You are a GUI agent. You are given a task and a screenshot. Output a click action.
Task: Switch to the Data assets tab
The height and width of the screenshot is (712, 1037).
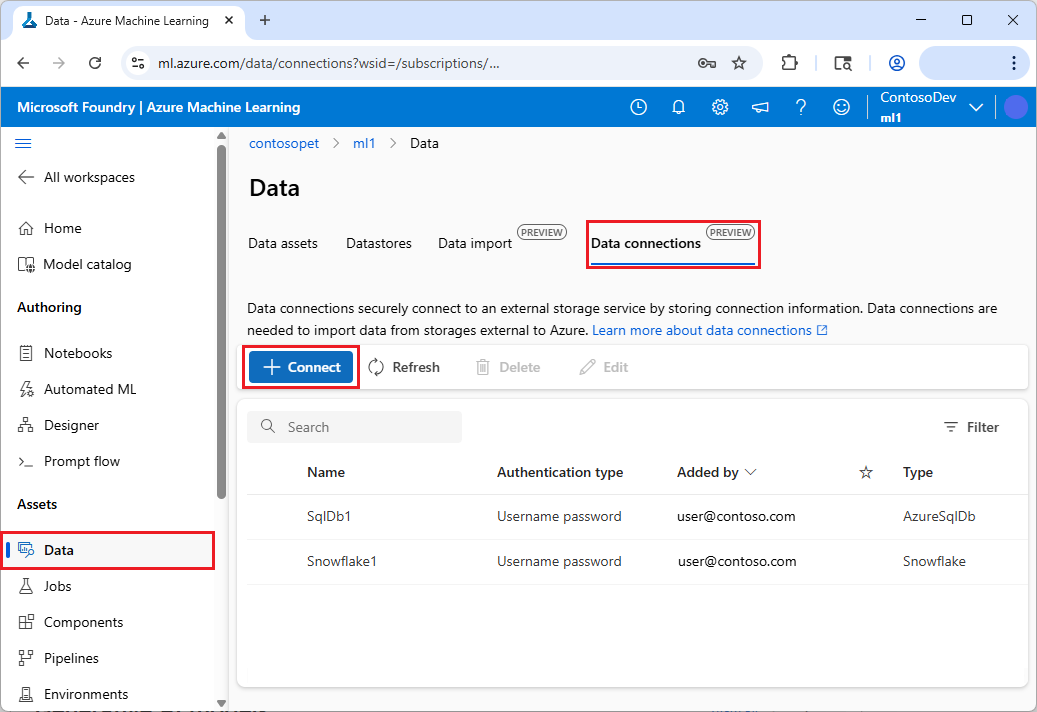[x=283, y=243]
